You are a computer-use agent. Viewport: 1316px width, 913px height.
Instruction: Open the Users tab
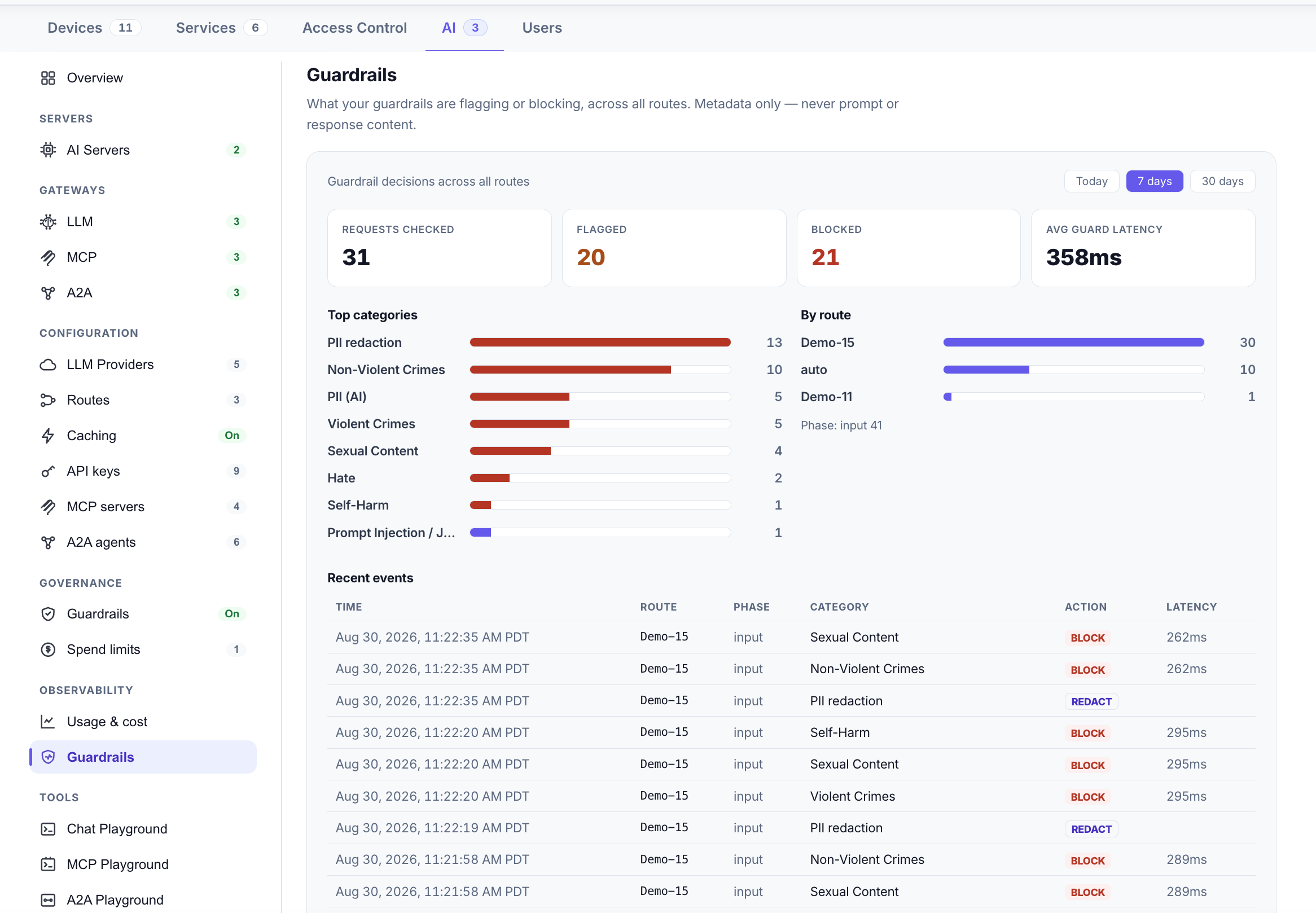click(542, 28)
